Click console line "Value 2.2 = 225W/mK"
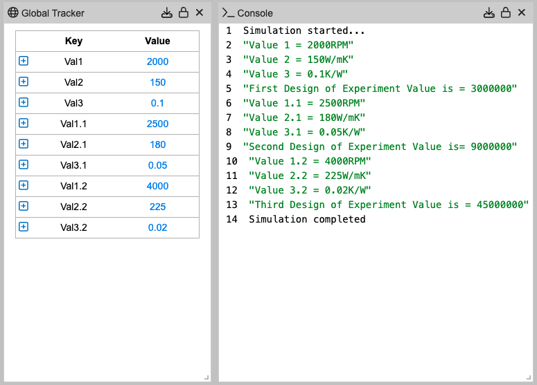This screenshot has width=537, height=385. tap(310, 175)
